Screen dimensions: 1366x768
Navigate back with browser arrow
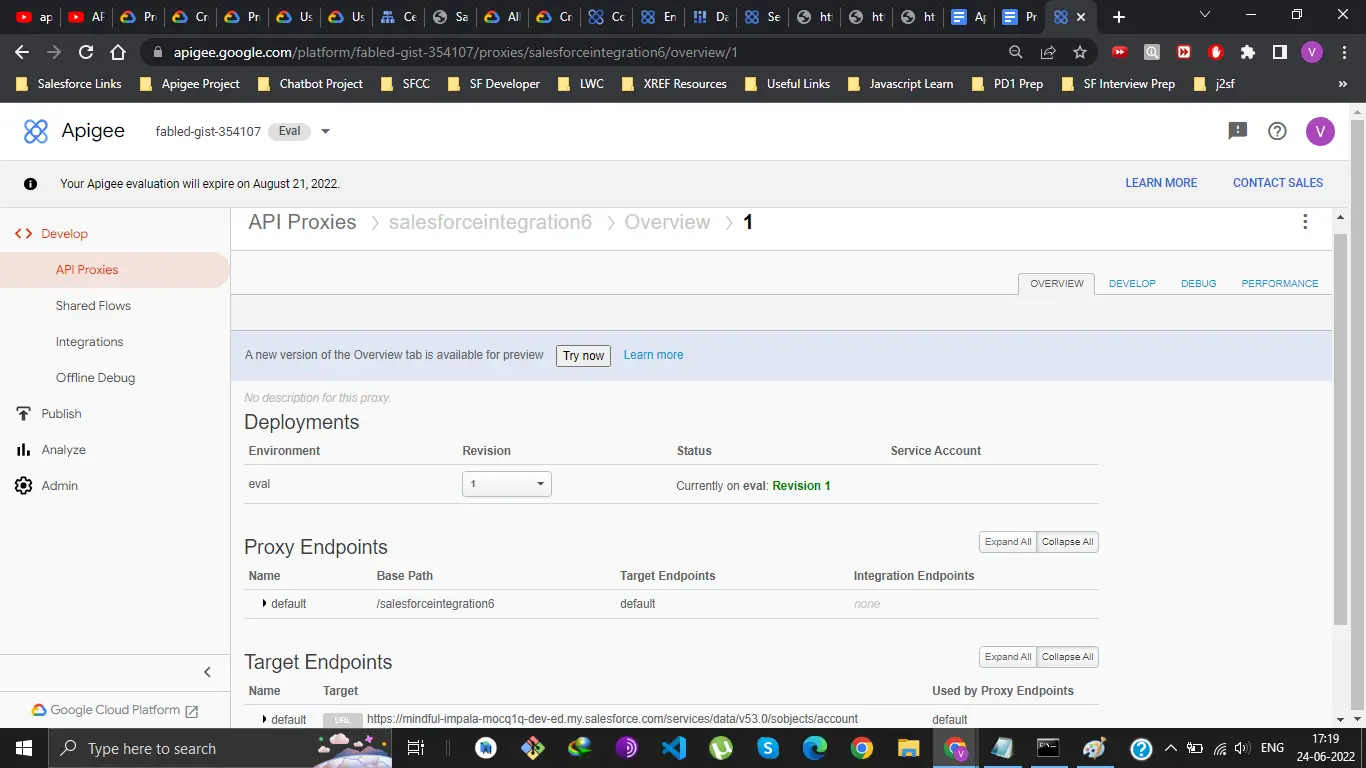(x=22, y=52)
